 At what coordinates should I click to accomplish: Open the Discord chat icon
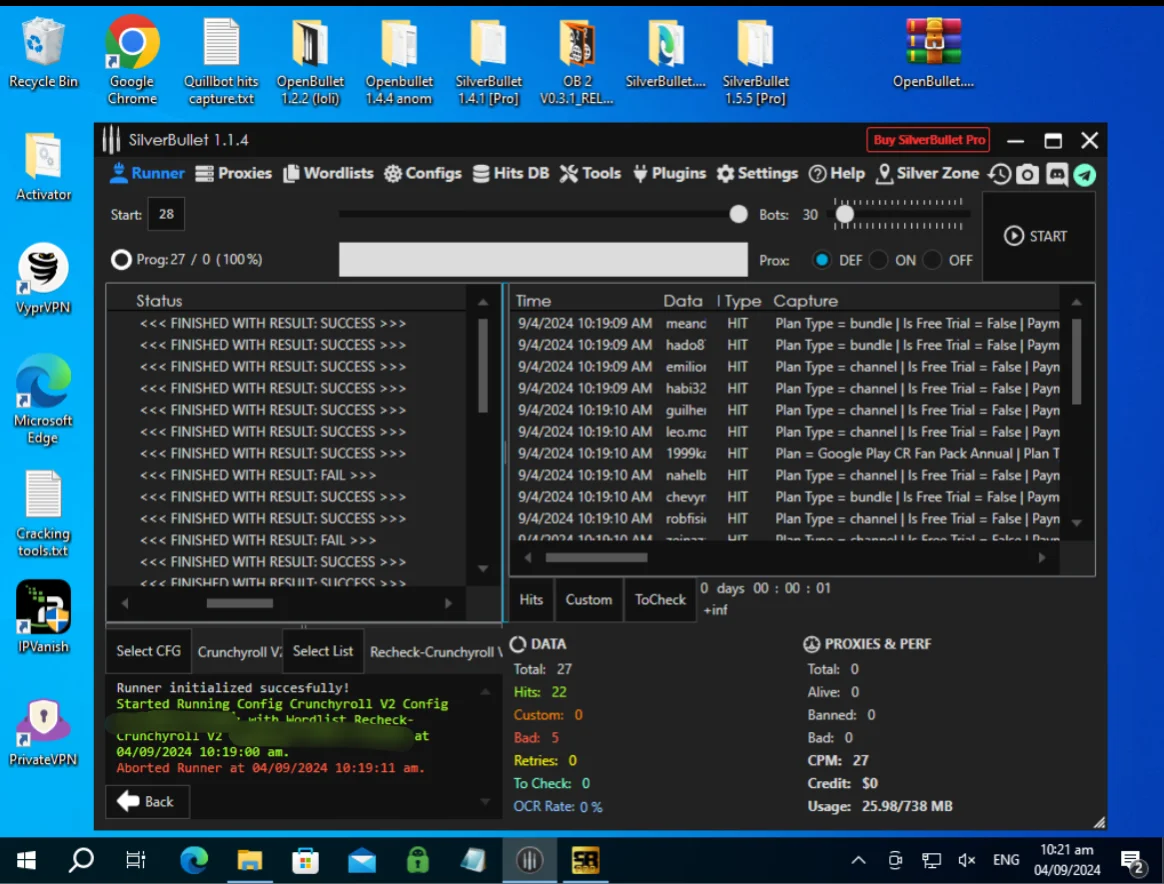(x=1056, y=174)
